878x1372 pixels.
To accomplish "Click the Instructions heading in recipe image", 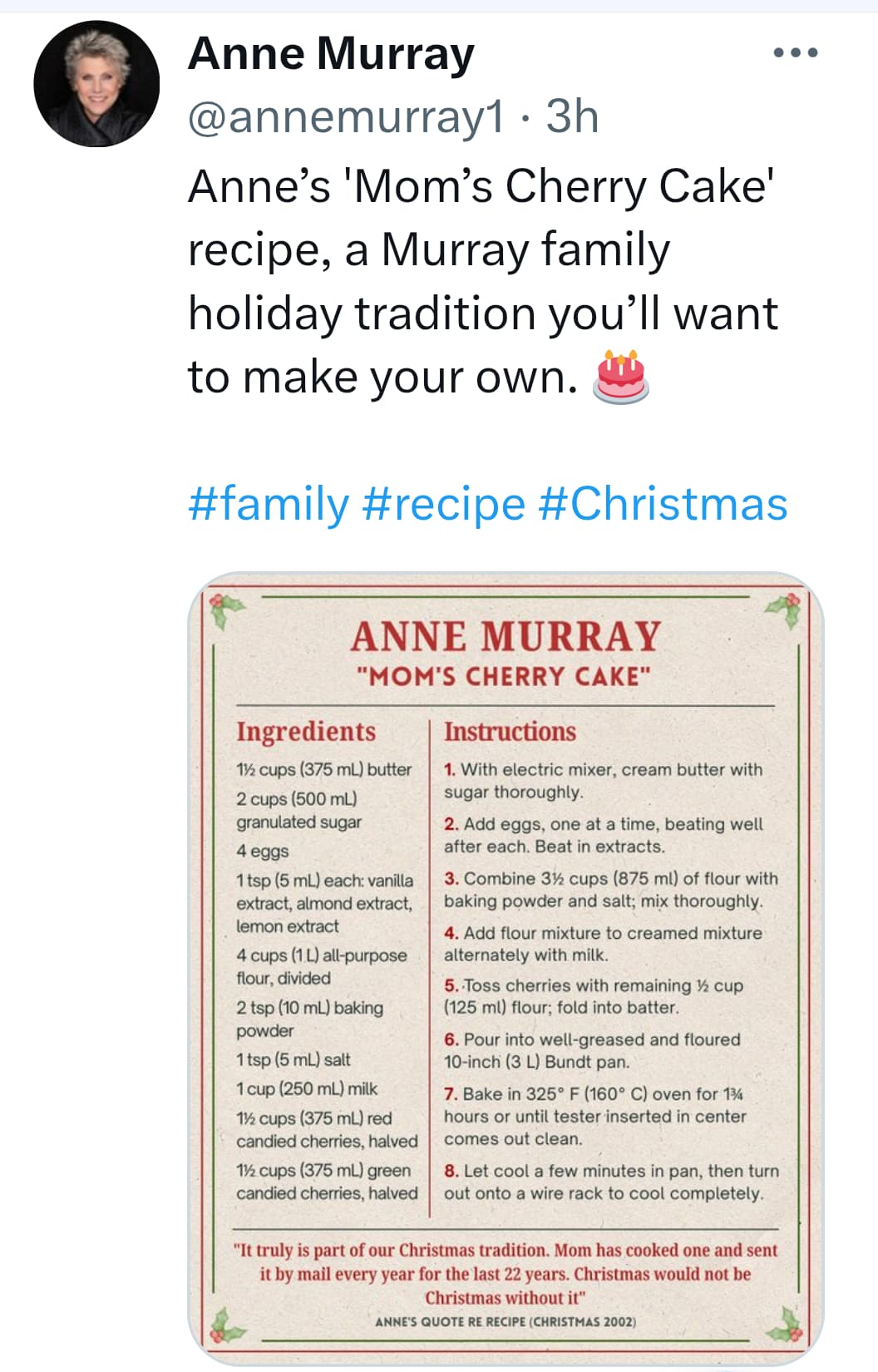I will (x=510, y=732).
